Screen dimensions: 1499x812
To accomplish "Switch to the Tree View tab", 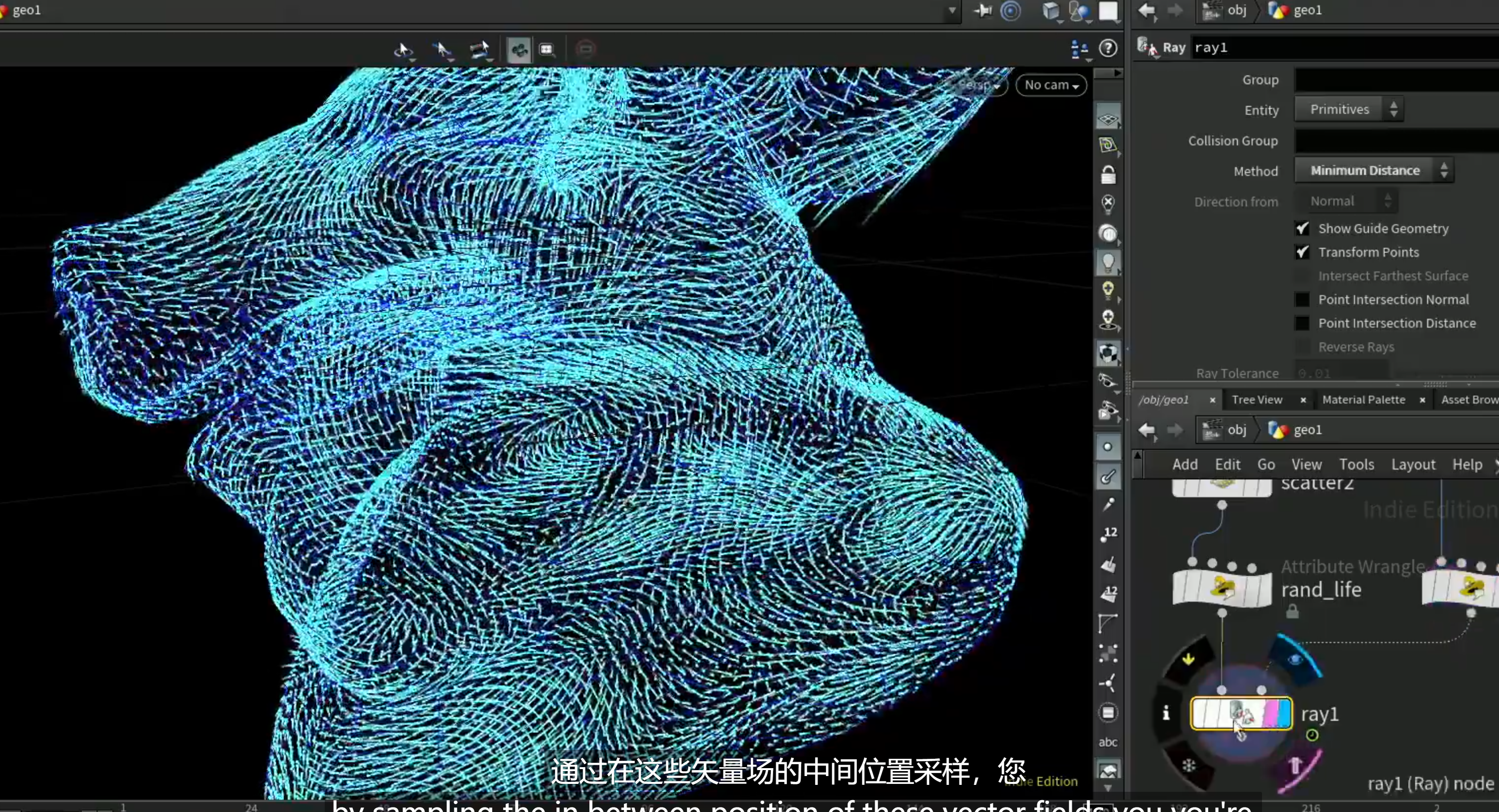I will [1257, 400].
